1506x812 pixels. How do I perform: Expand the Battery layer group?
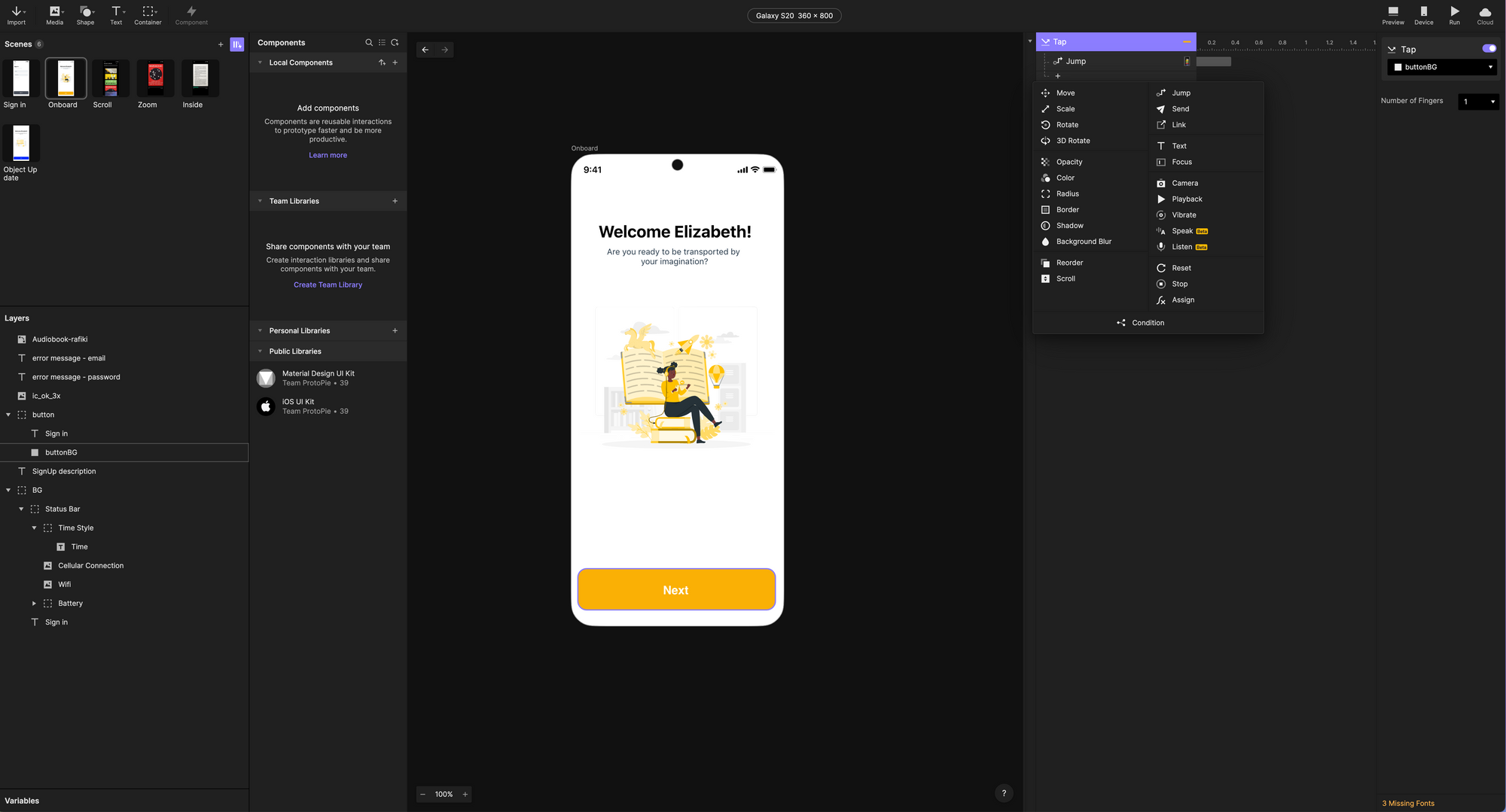point(34,604)
